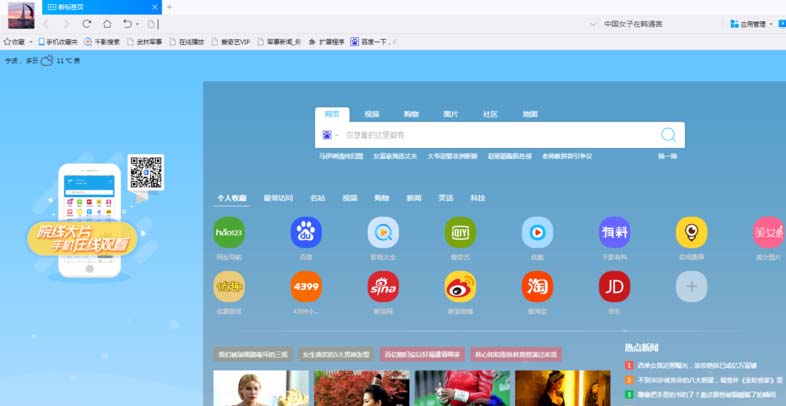Screen dimensions: 786x406
Task: Reload the page with refresh button
Action: (x=87, y=23)
